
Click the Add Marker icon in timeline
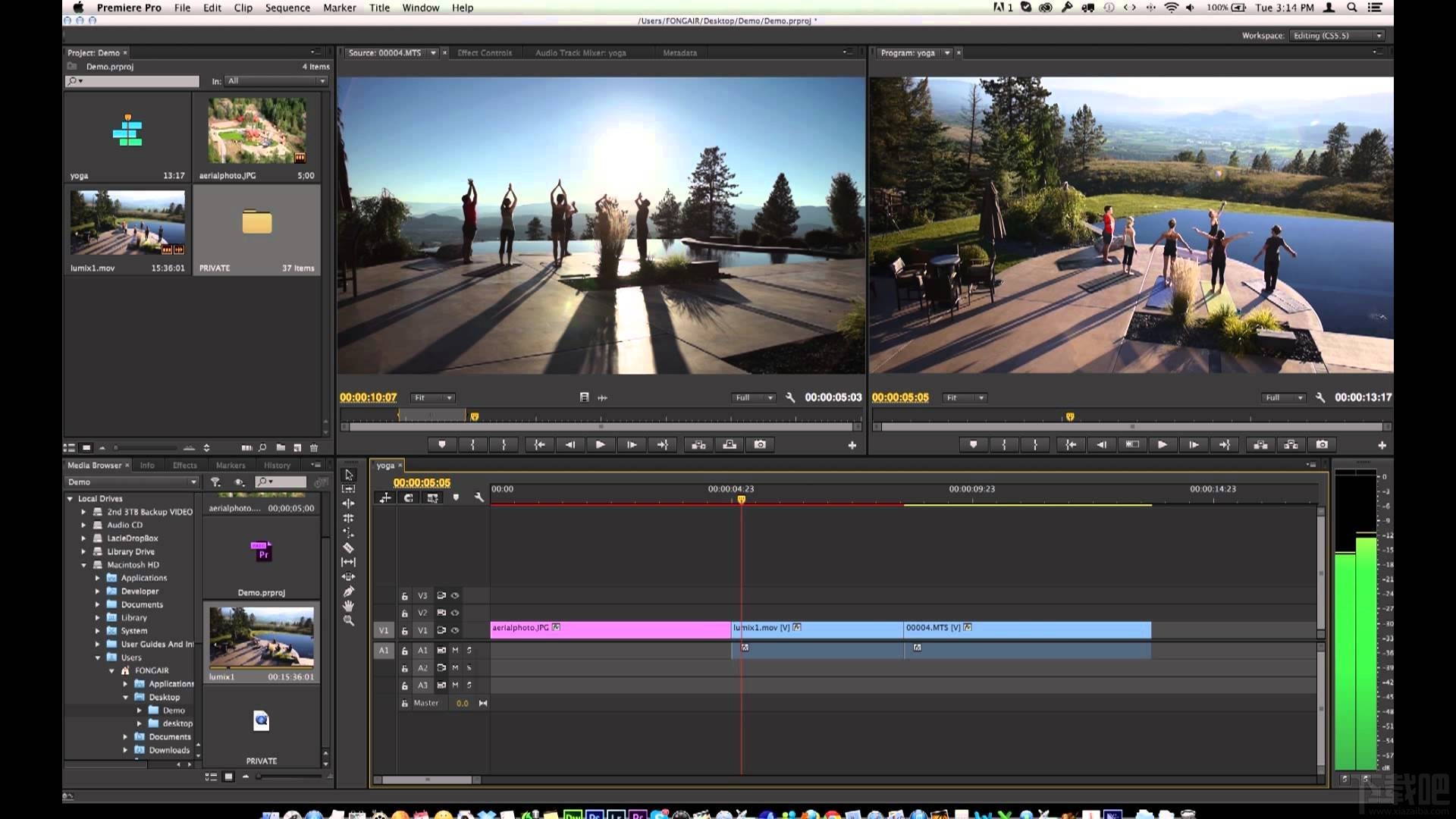click(x=455, y=498)
